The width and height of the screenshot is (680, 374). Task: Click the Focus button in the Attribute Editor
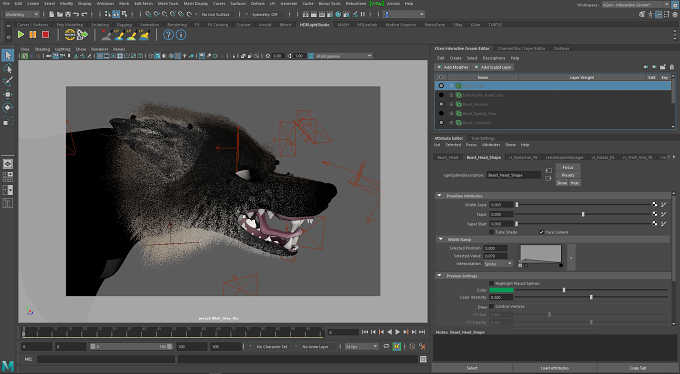[568, 167]
